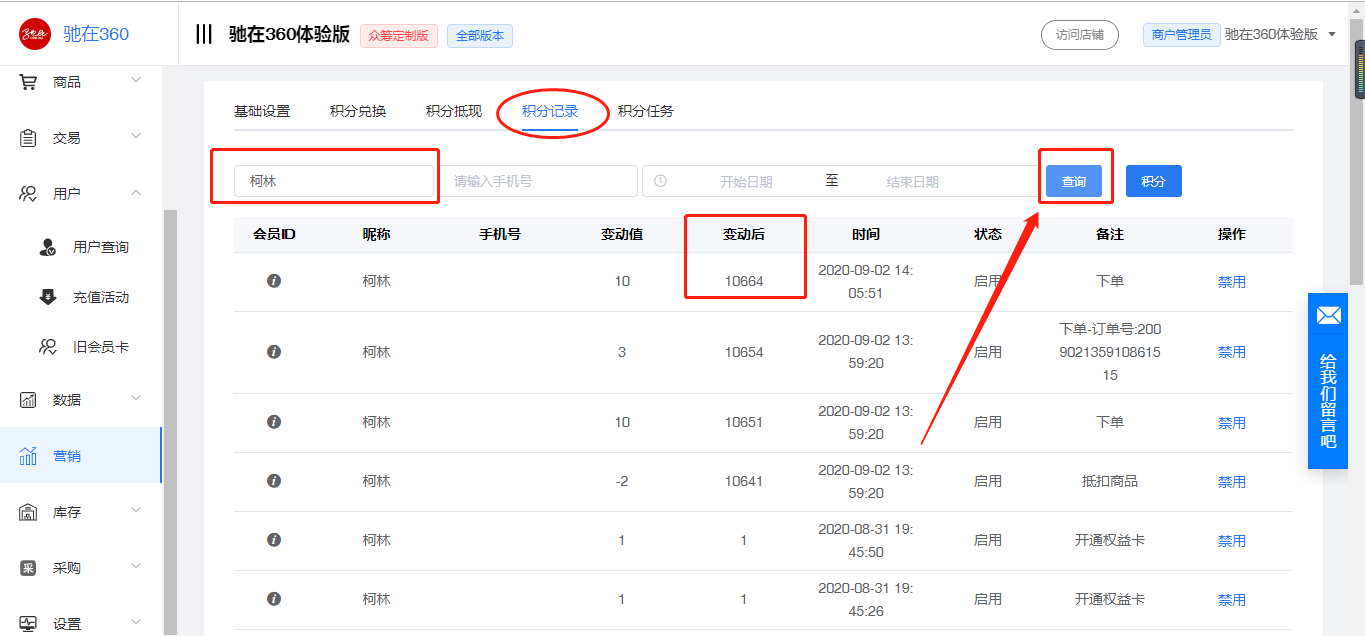Click the 众筹定制版 tag
This screenshot has height=636, width=1365.
pos(399,36)
